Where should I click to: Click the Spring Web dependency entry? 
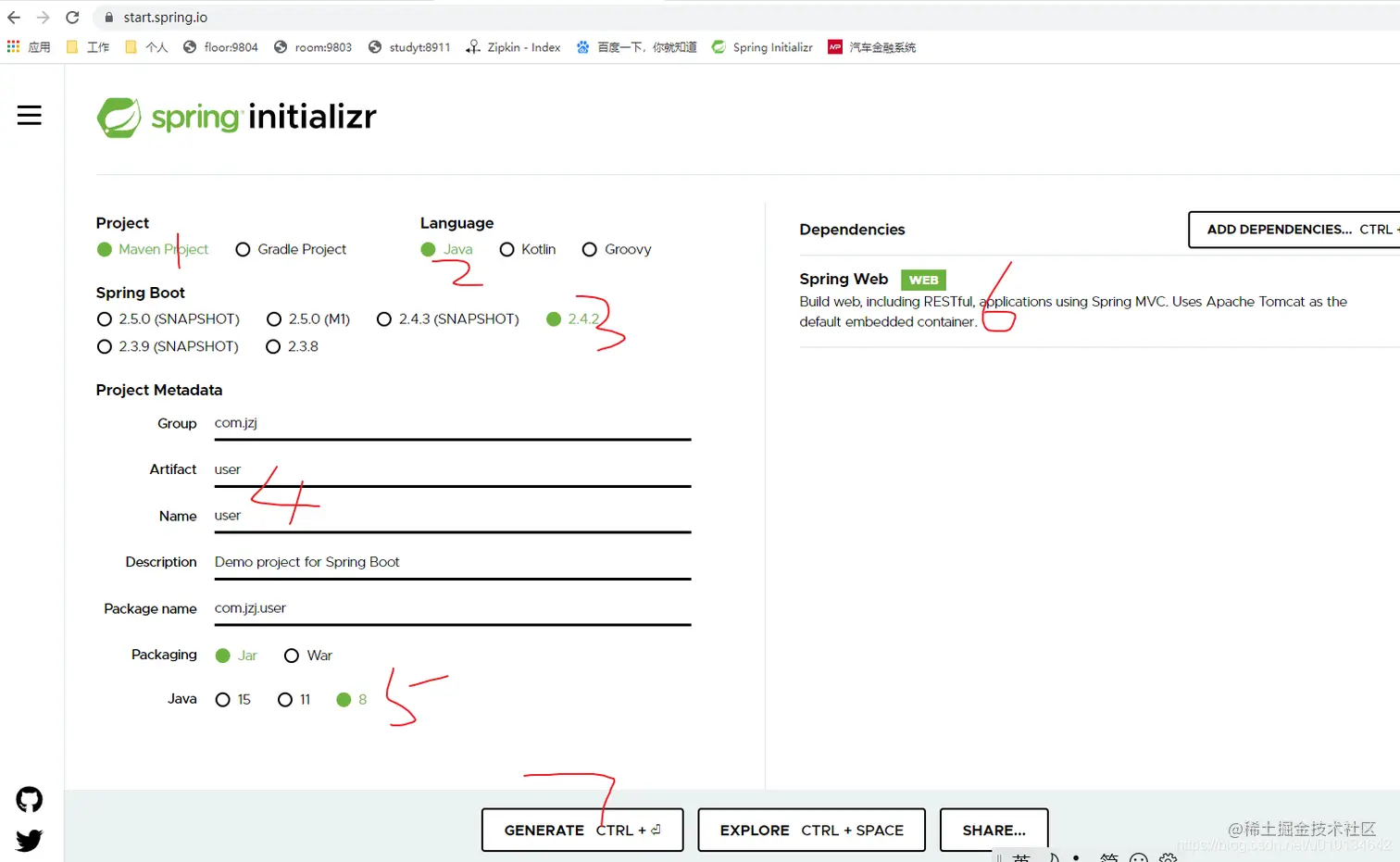(1098, 300)
